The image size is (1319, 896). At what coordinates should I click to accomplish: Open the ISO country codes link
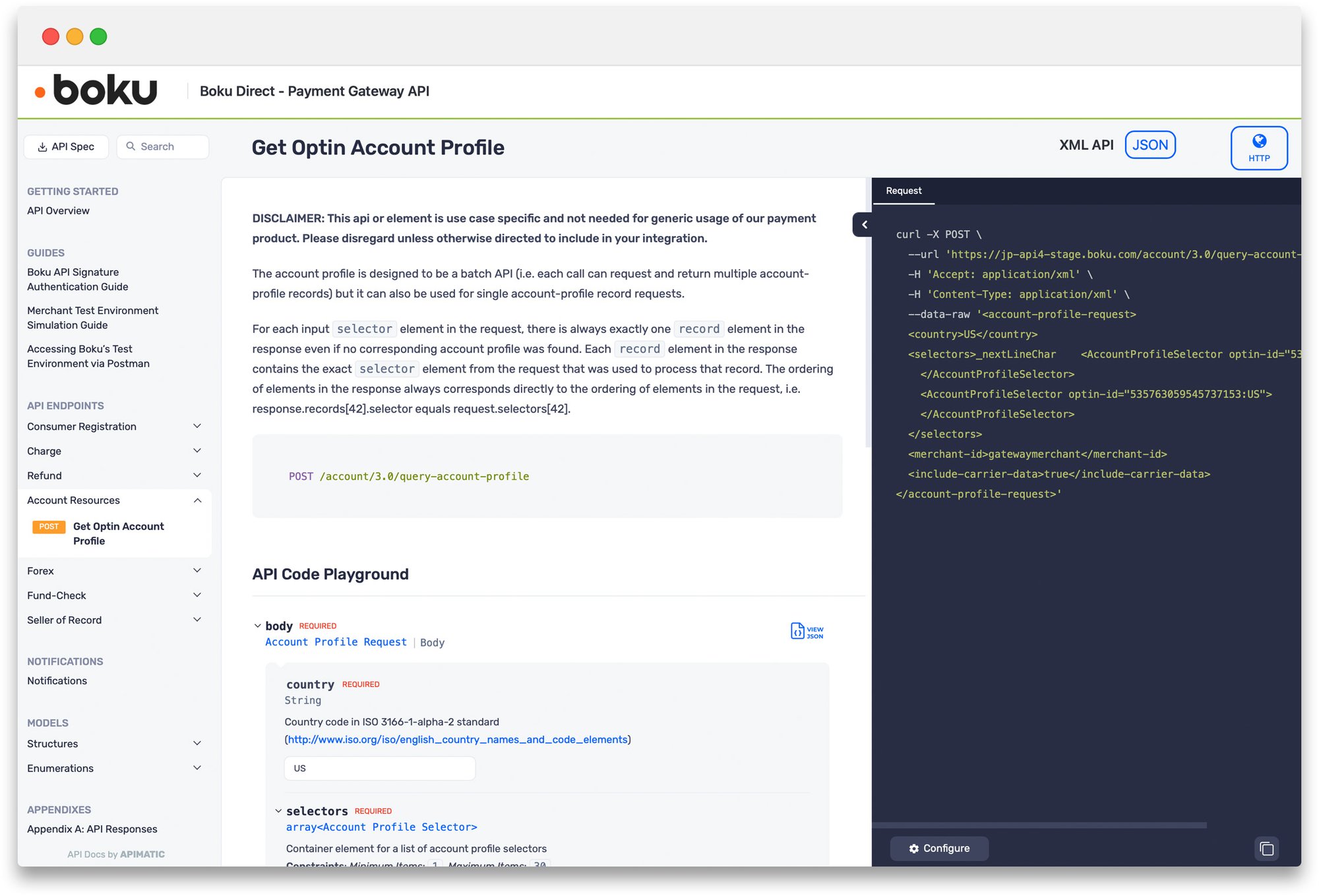coord(458,739)
